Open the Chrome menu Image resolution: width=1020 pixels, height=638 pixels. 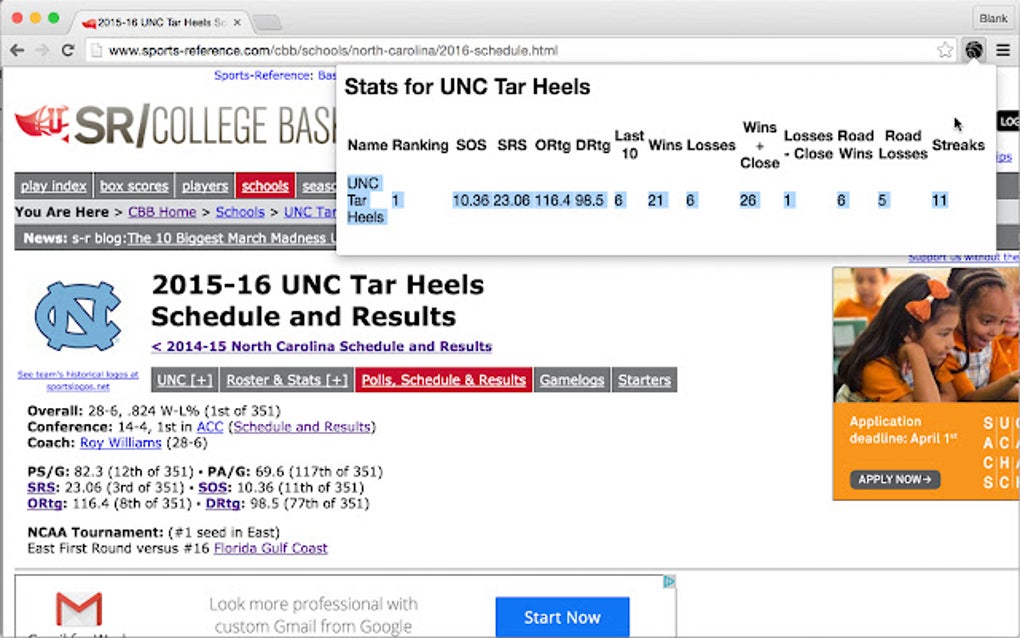coord(1003,49)
